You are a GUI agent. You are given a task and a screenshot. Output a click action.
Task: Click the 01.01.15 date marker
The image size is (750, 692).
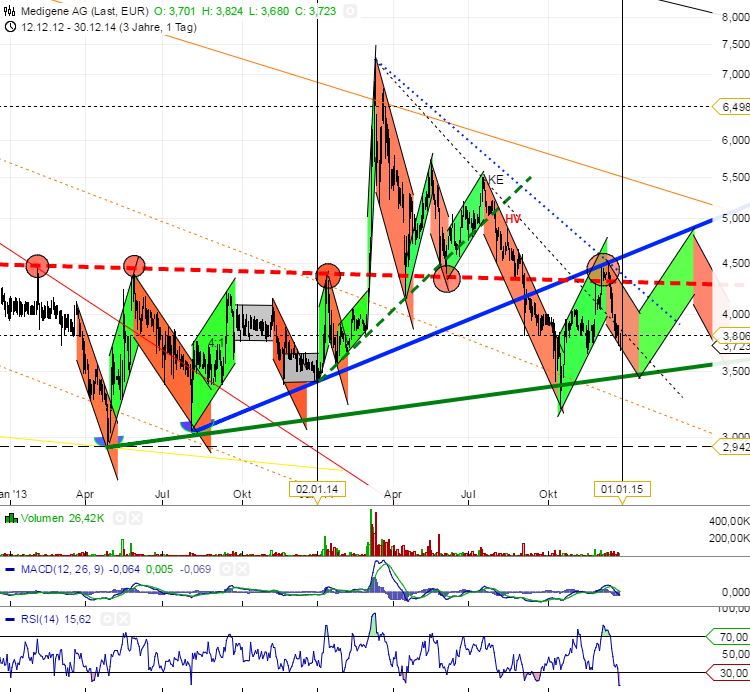pyautogui.click(x=622, y=489)
